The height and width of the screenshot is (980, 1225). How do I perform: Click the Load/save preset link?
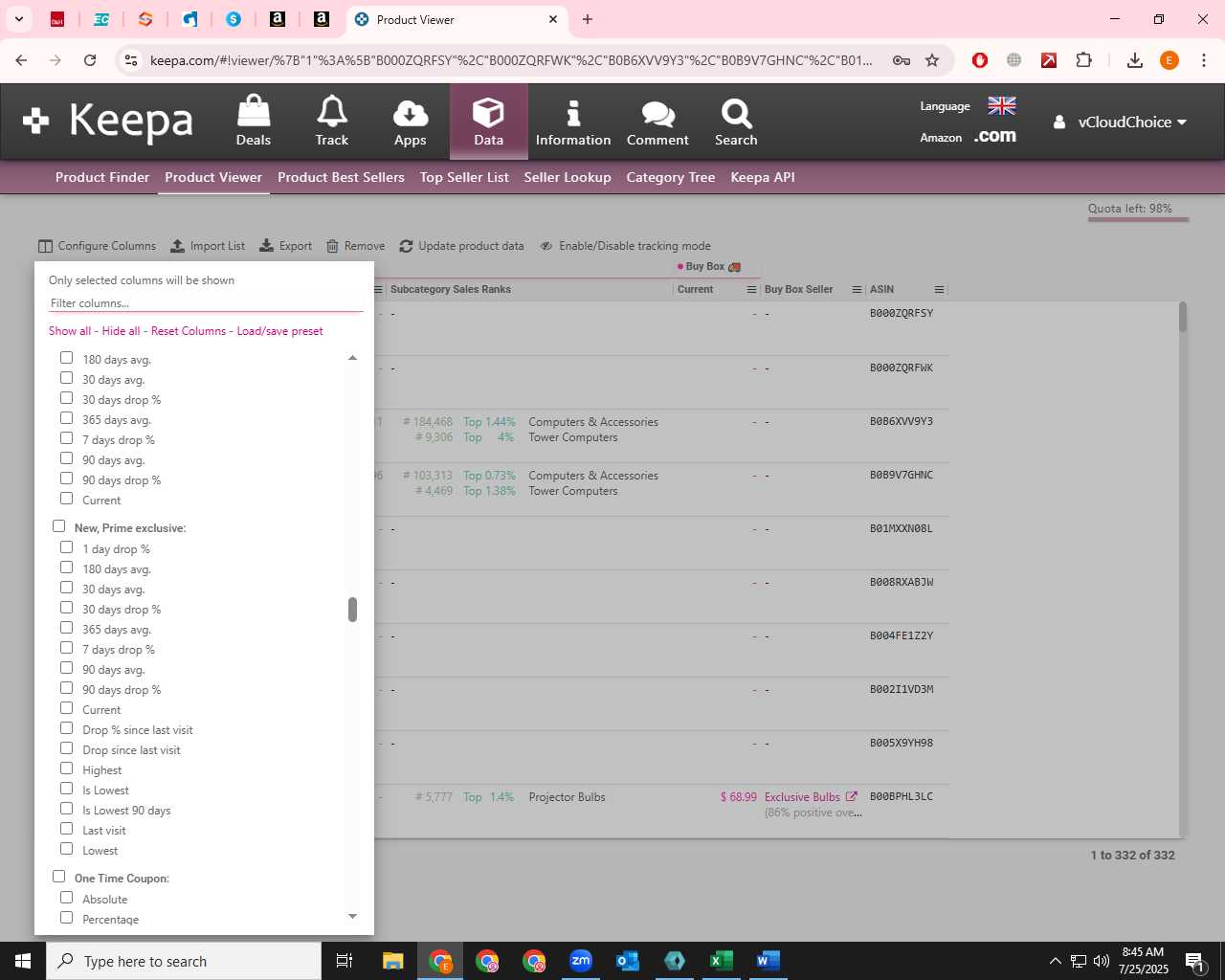[279, 331]
